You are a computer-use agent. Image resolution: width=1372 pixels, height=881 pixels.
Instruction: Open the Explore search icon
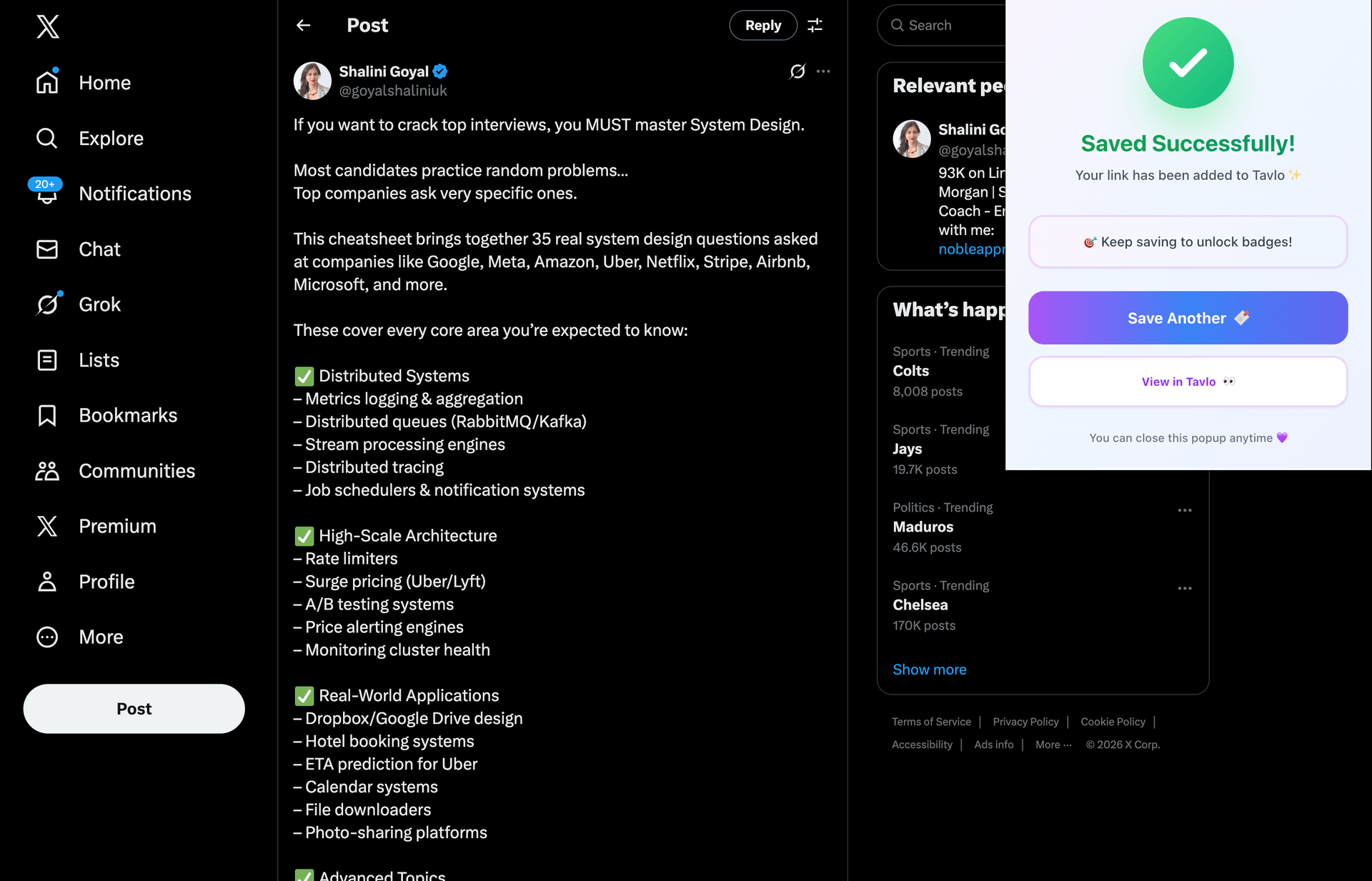tap(46, 138)
